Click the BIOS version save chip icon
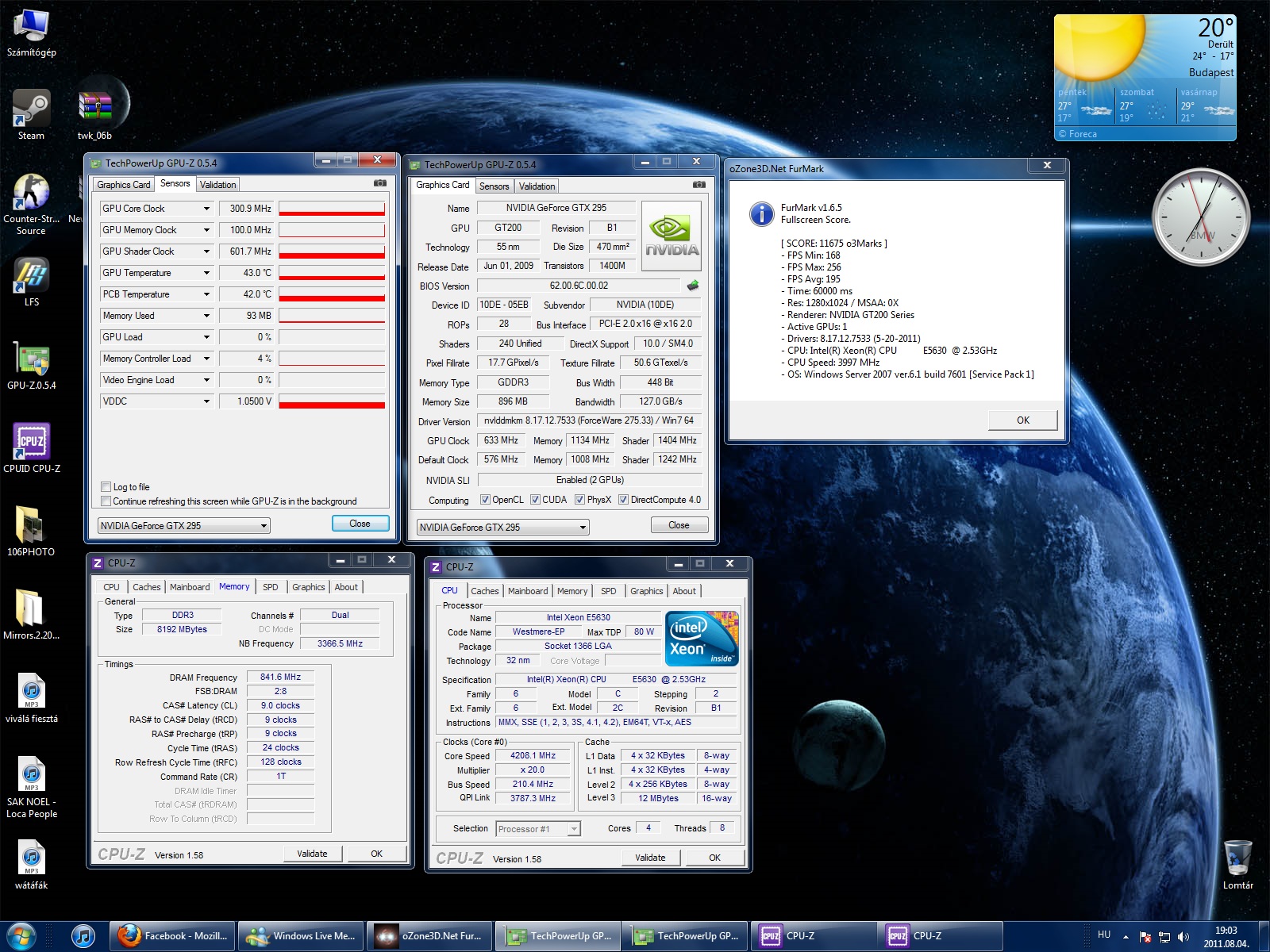The width and height of the screenshot is (1270, 952). coord(693,286)
